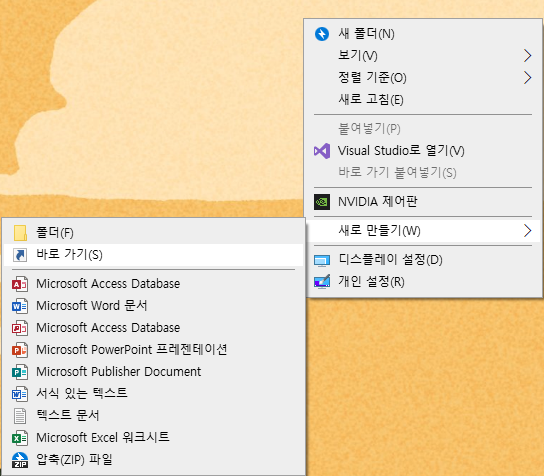The image size is (544, 476).
Task: Click the shortcut arrow icon for 바로 가기(S)
Action: coord(20,255)
